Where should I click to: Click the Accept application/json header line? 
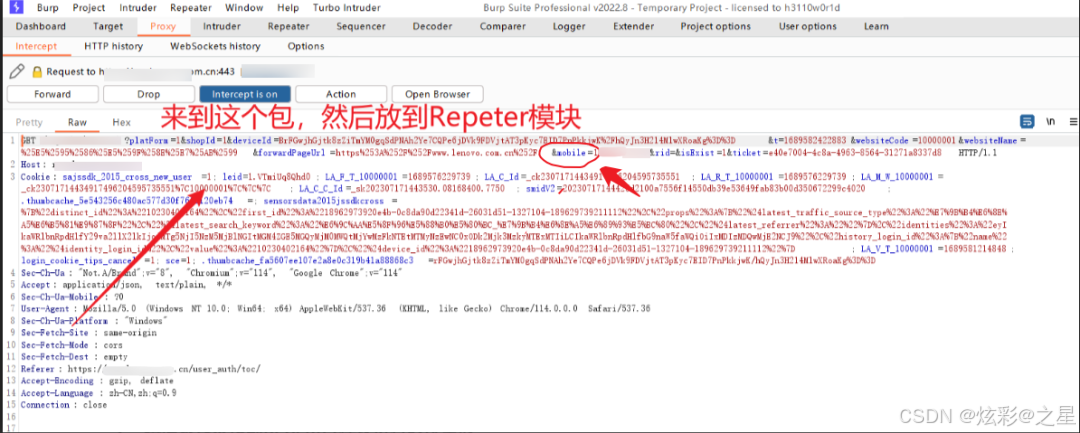click(127, 284)
